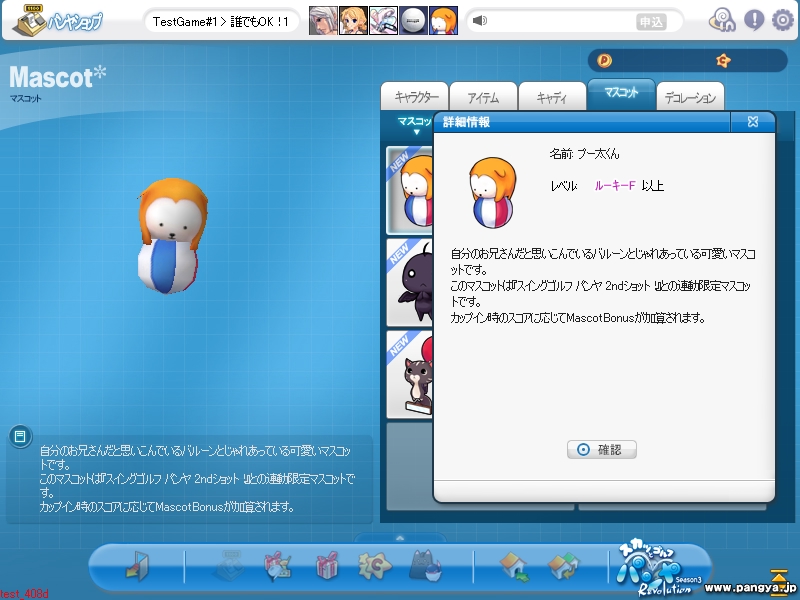
Task: Expand the bottom bar up-arrow handle
Action: (400, 538)
